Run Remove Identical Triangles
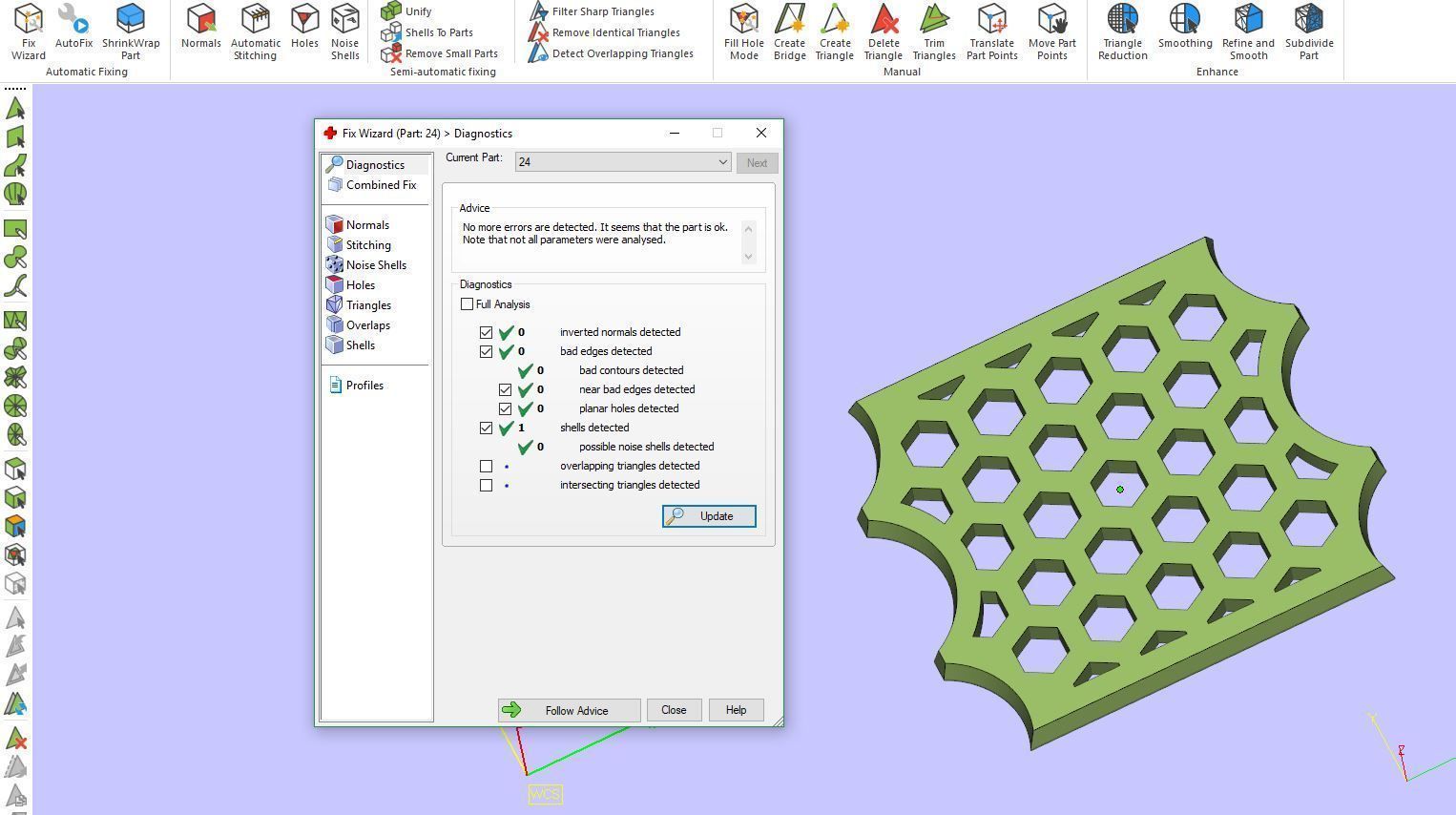The image size is (1456, 815). point(604,32)
